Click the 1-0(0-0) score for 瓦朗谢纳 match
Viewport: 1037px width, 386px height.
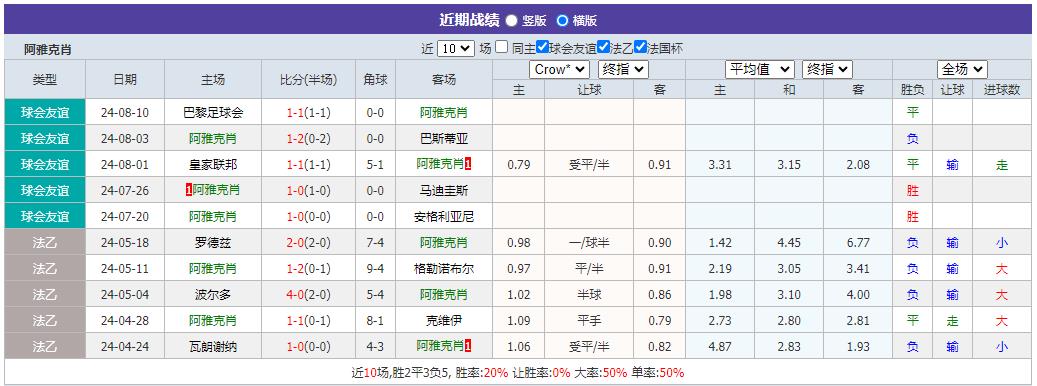click(309, 346)
